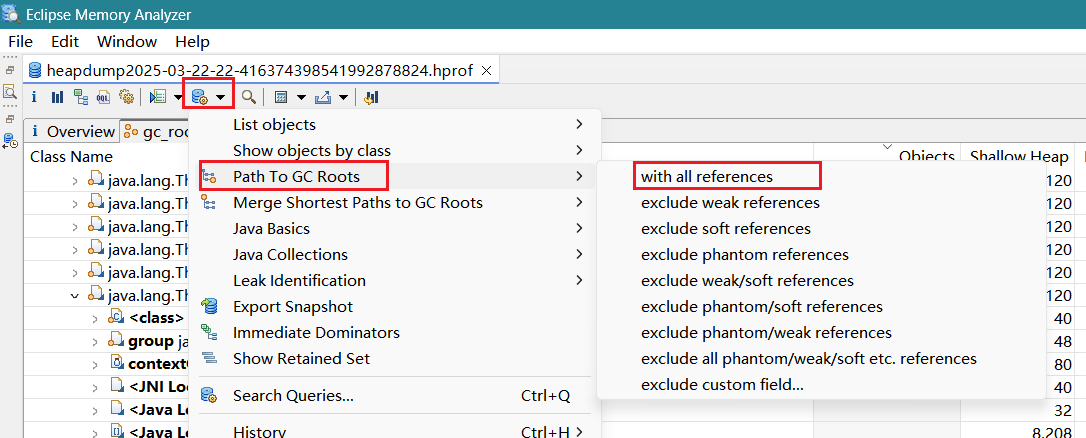The image size is (1086, 438).
Task: Open the Java Collections submenu
Action: click(395, 254)
